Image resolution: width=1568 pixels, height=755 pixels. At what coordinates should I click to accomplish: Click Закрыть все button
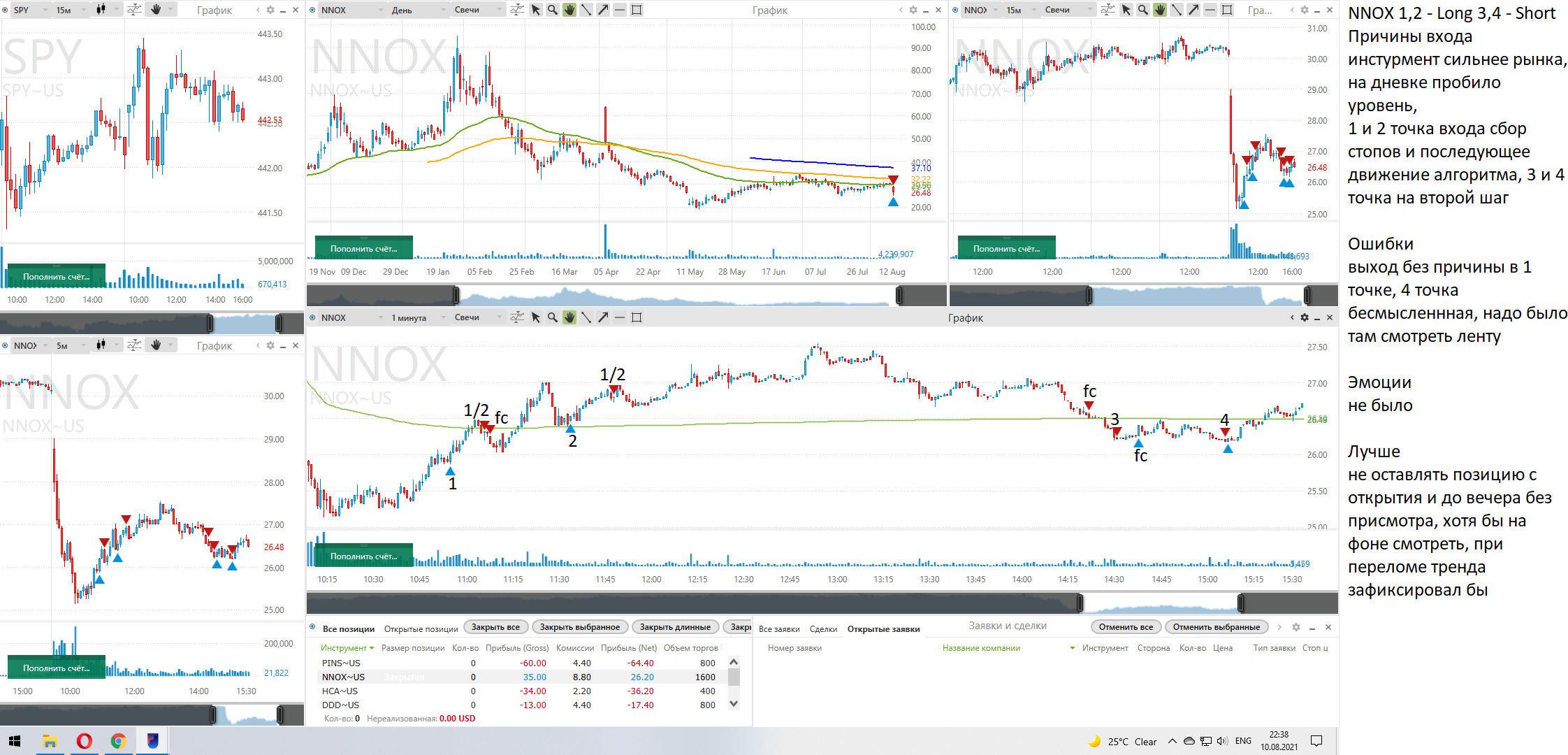495,627
